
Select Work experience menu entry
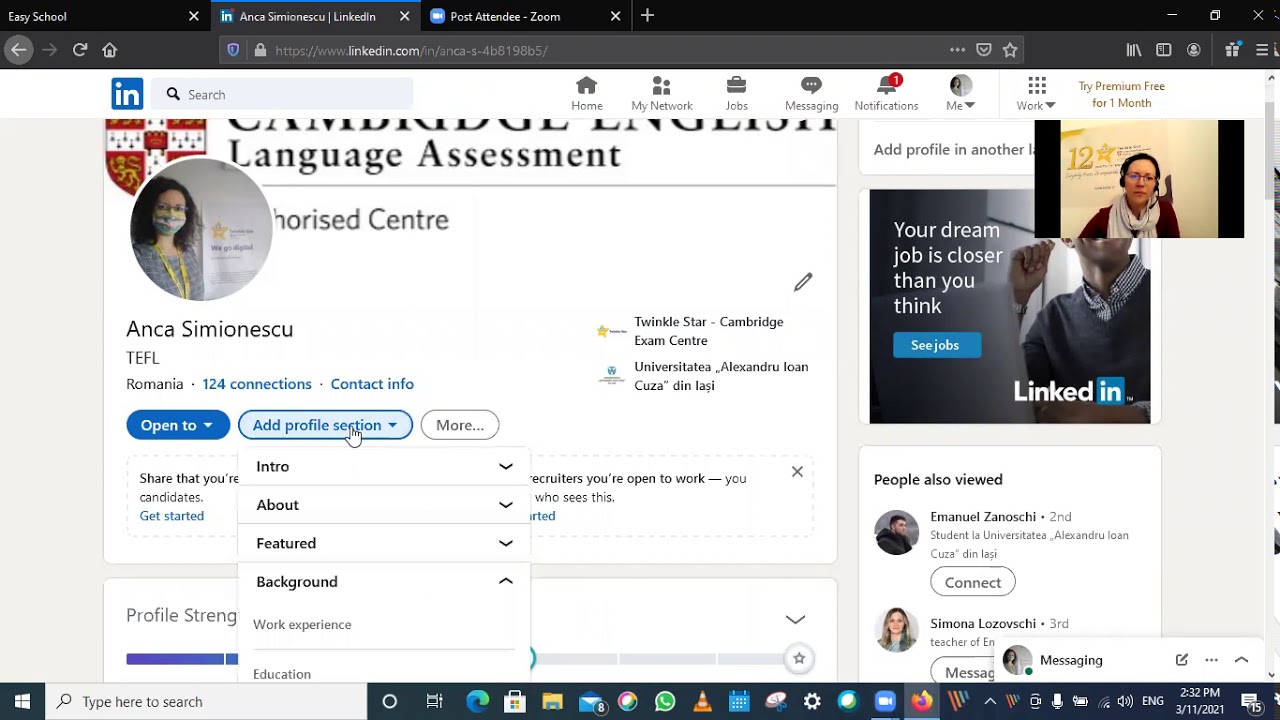point(302,624)
